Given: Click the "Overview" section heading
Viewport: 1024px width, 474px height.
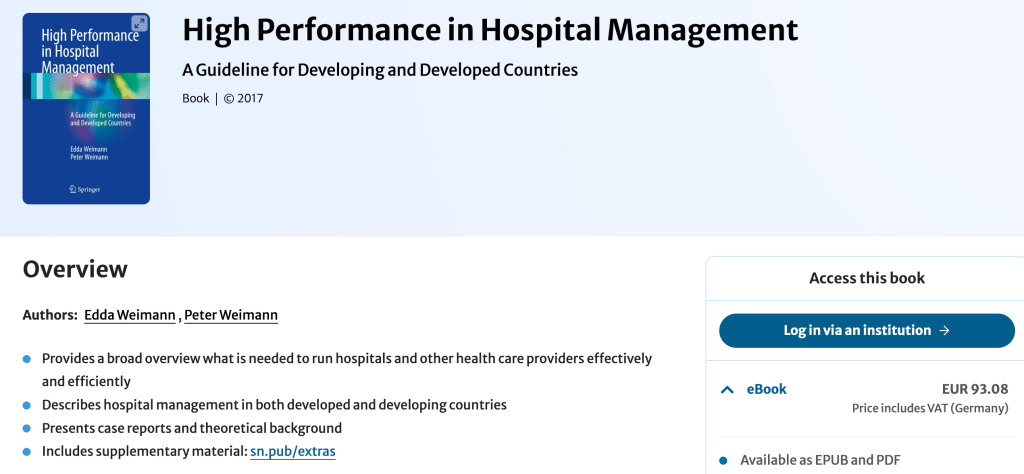Looking at the screenshot, I should tap(75, 269).
